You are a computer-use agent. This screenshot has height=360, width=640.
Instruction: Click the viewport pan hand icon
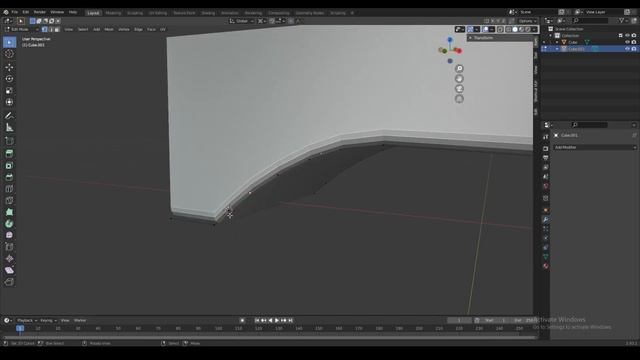tap(459, 79)
